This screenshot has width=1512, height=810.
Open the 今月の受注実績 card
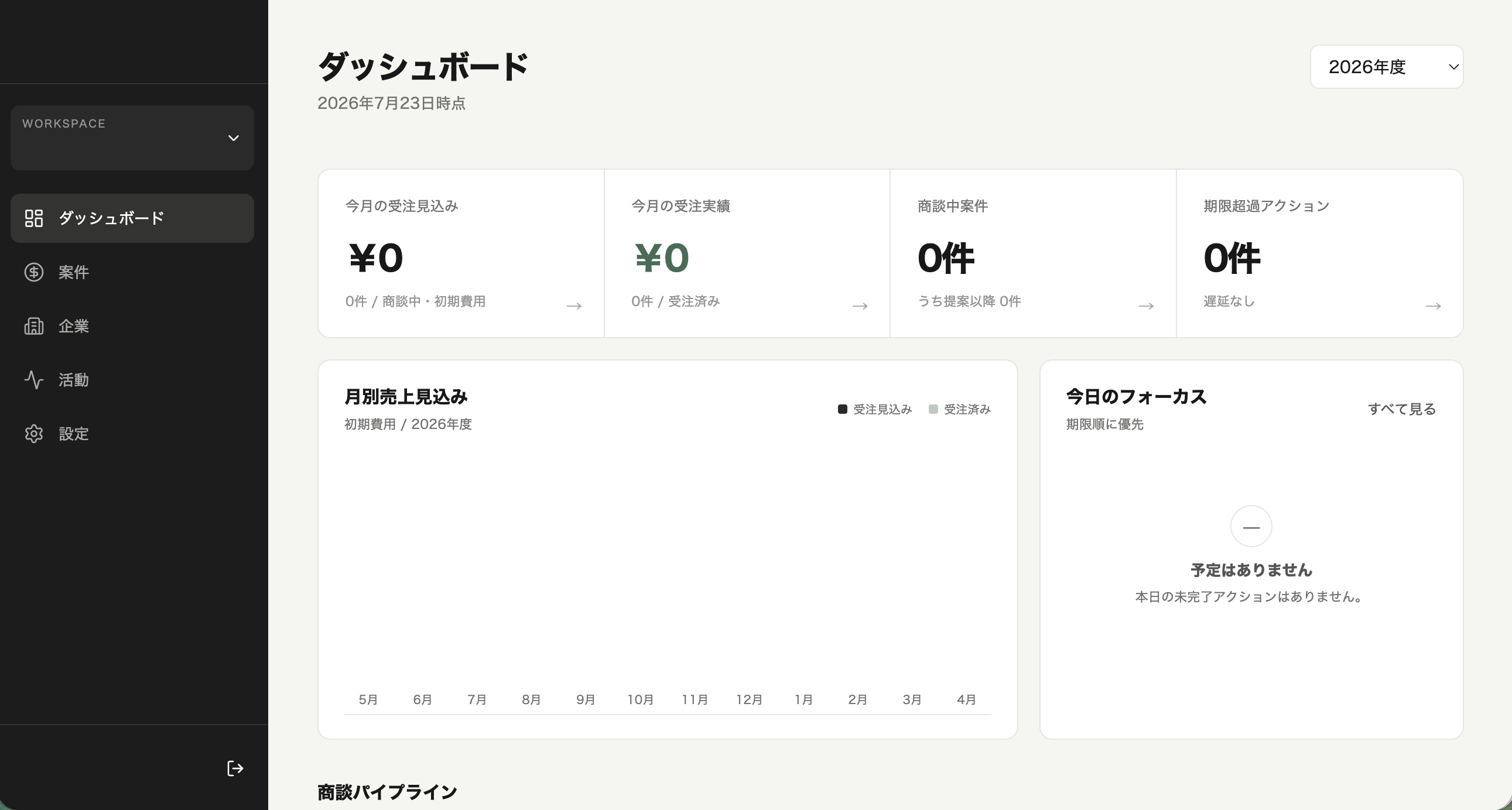(x=747, y=253)
